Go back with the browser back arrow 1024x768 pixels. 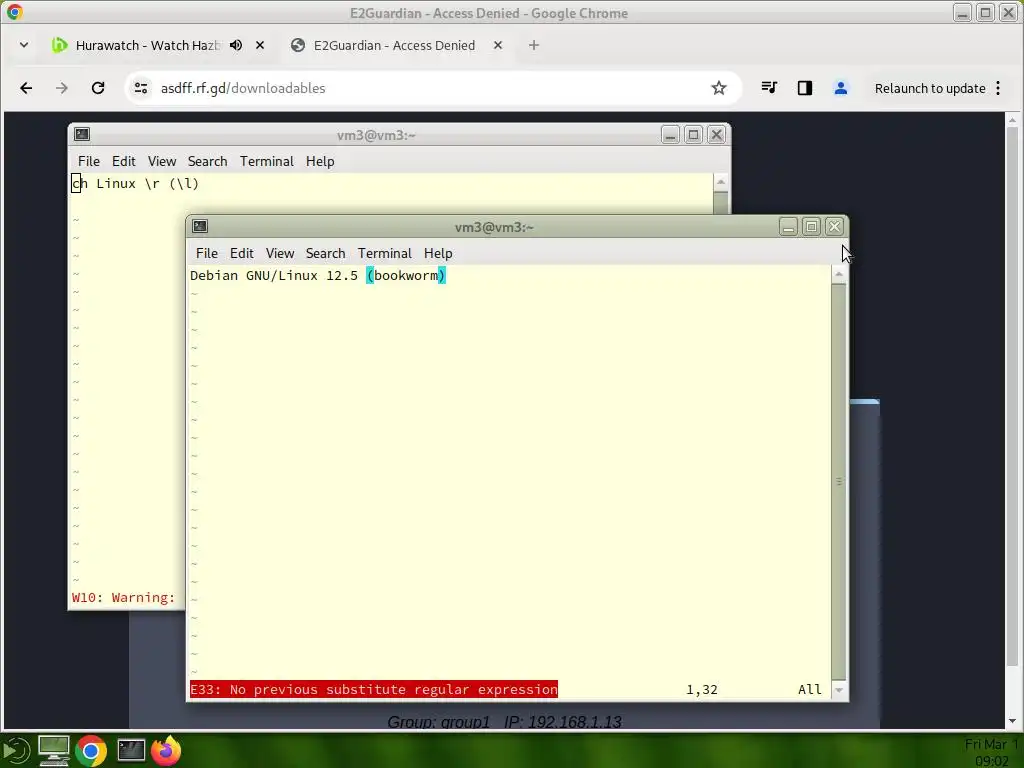coord(26,88)
